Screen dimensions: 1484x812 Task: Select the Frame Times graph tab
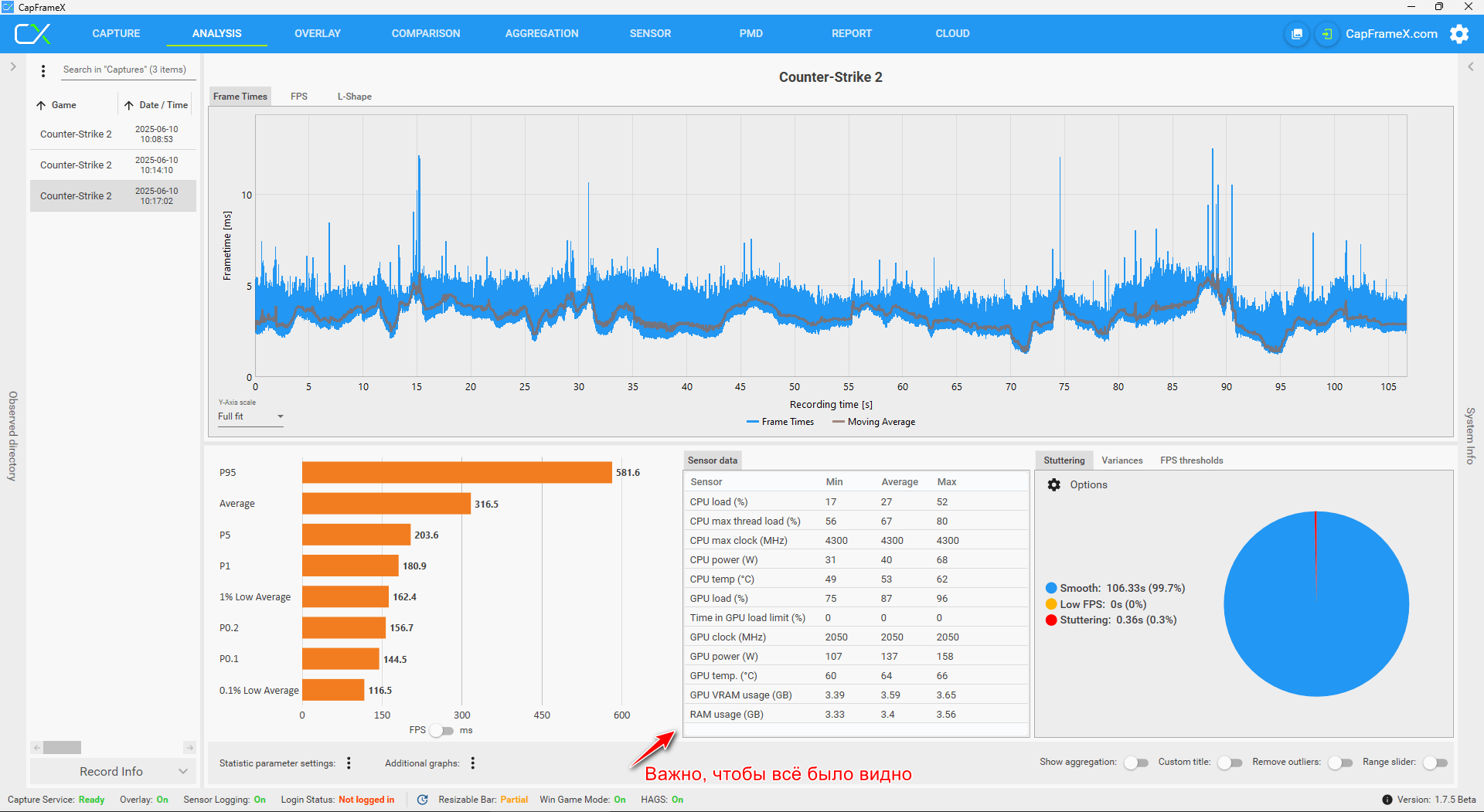[240, 97]
